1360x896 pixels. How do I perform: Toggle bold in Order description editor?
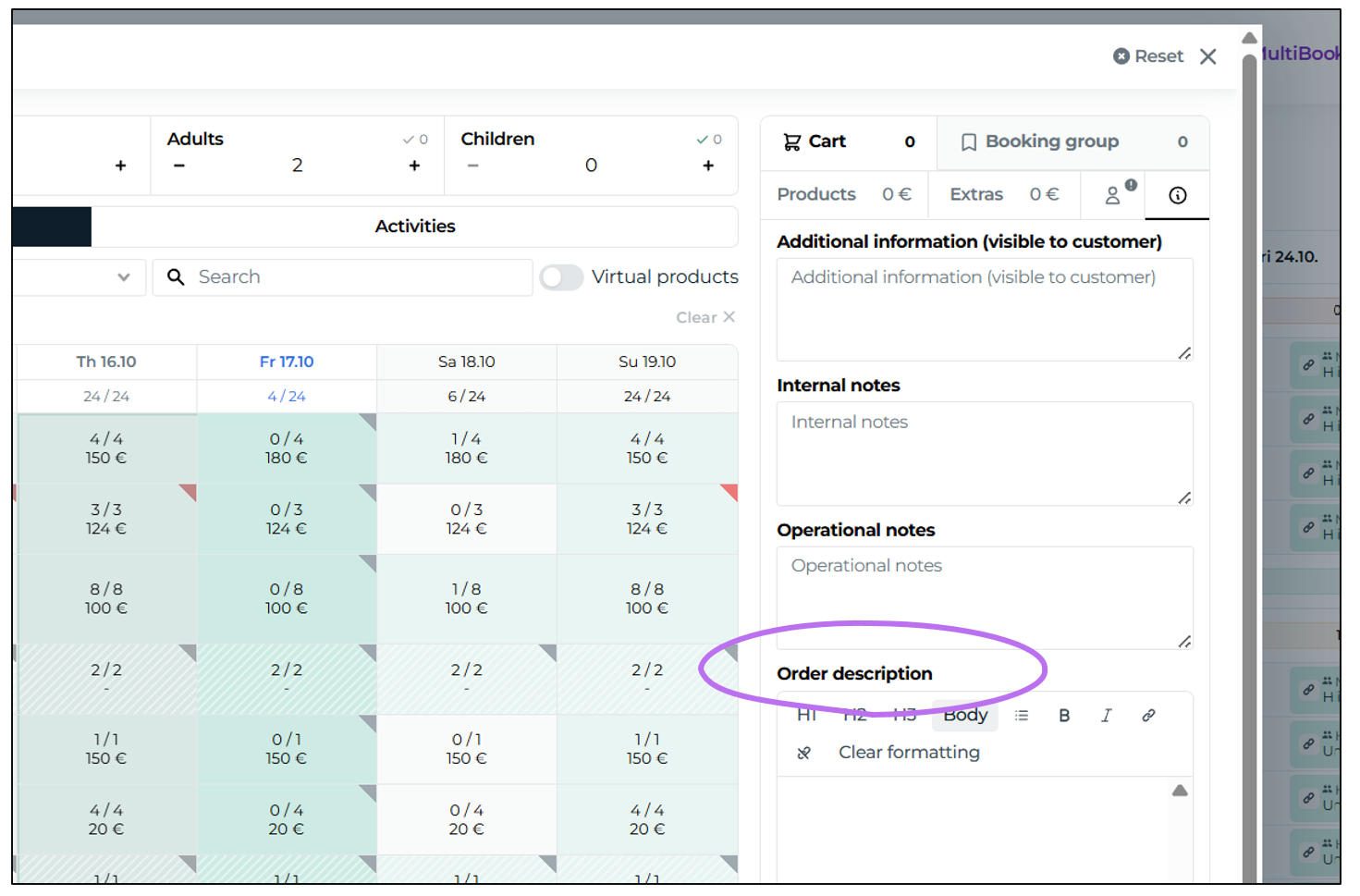[1064, 716]
